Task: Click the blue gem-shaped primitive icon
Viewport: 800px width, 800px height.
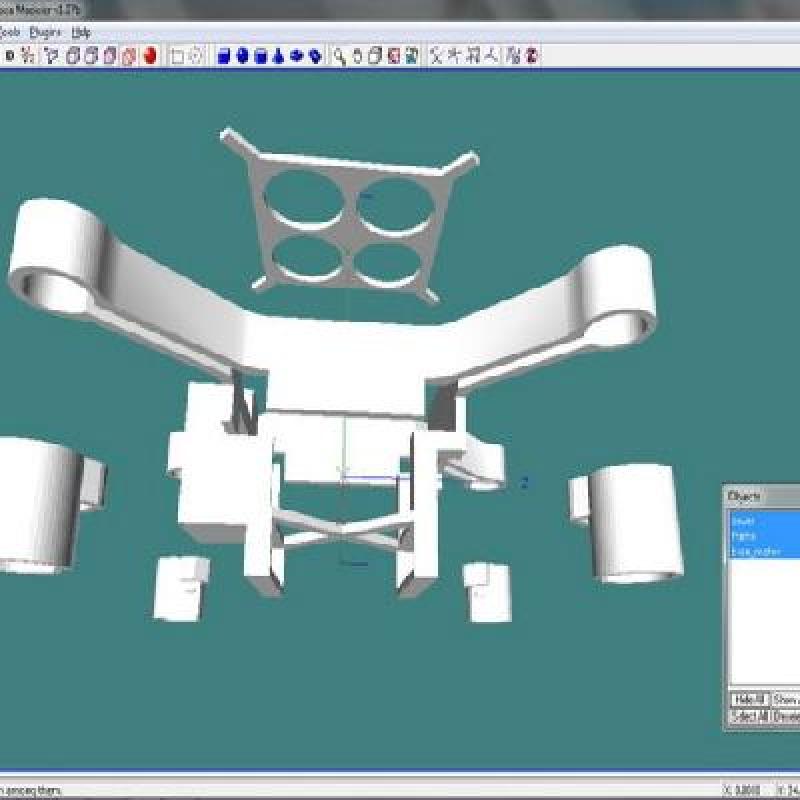Action: click(315, 56)
